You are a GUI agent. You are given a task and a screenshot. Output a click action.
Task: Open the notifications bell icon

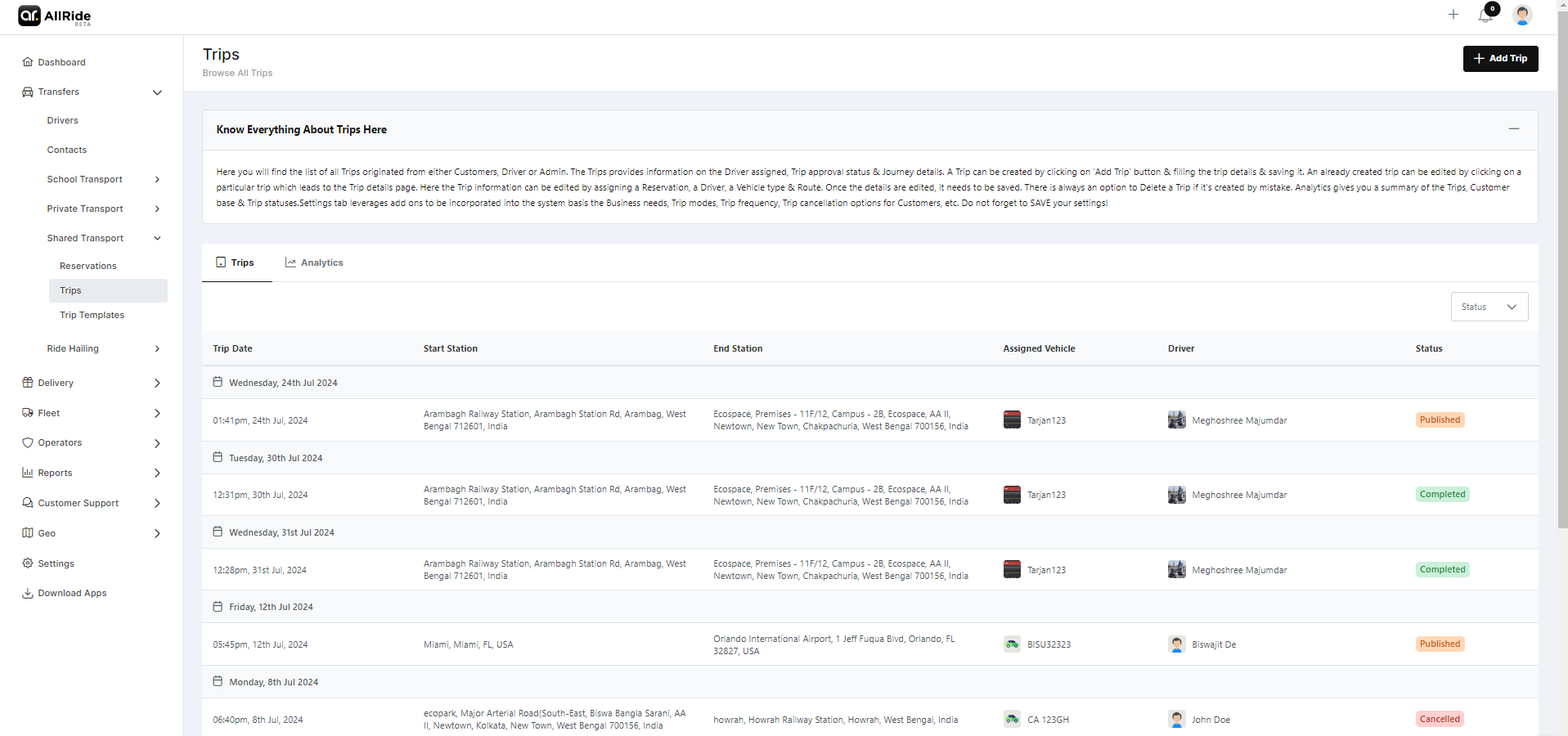tap(1485, 16)
